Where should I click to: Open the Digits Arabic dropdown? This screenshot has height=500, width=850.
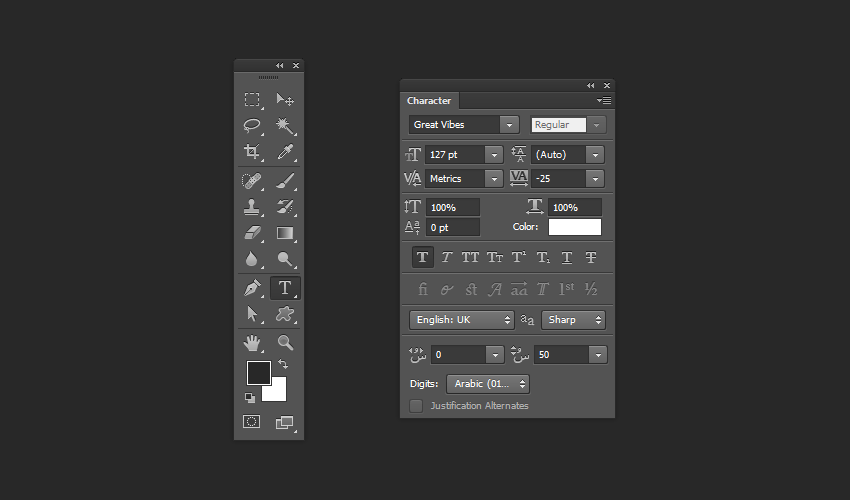[x=488, y=384]
